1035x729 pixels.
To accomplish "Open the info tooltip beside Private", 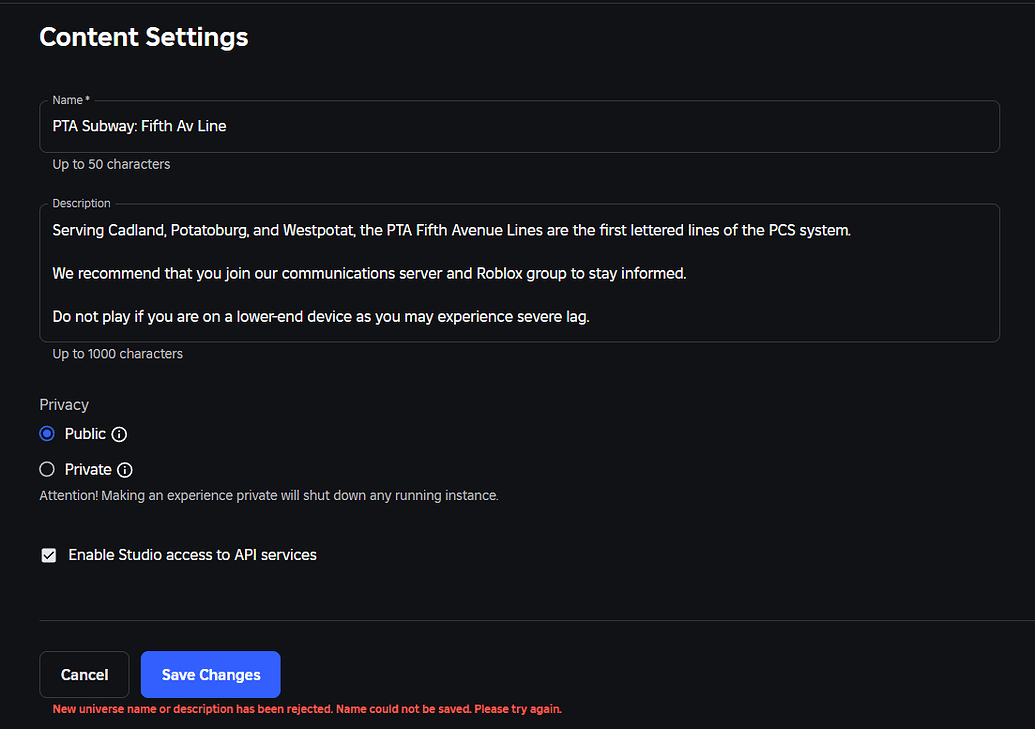I will [x=125, y=470].
